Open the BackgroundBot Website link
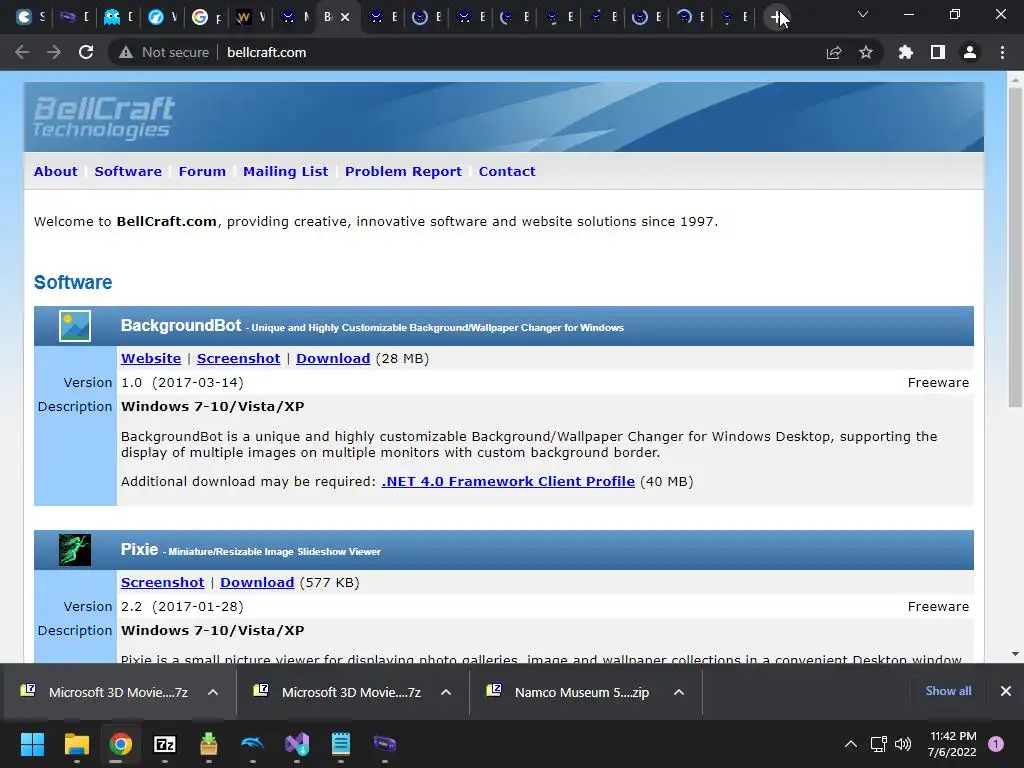The height and width of the screenshot is (768, 1024). click(x=151, y=359)
